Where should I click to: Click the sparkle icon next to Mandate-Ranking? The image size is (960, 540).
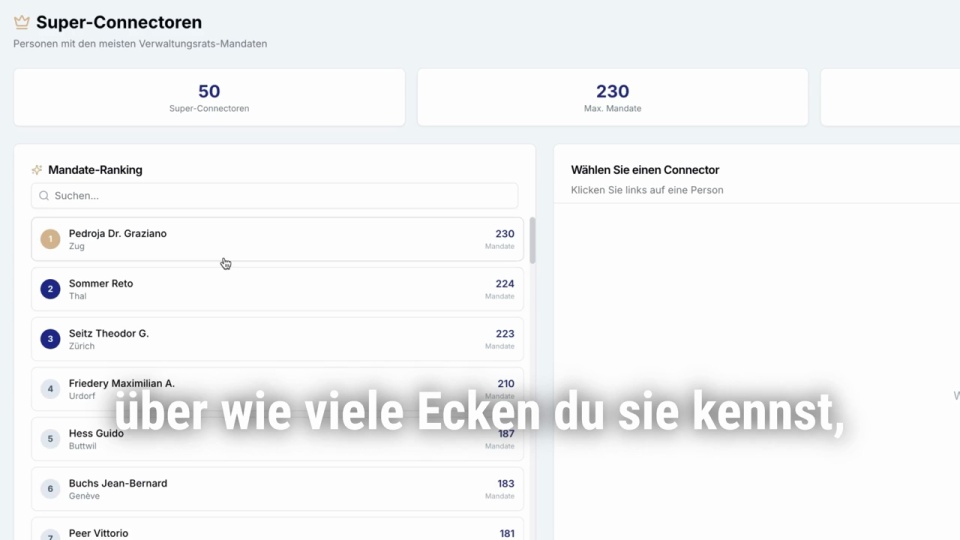coord(37,170)
